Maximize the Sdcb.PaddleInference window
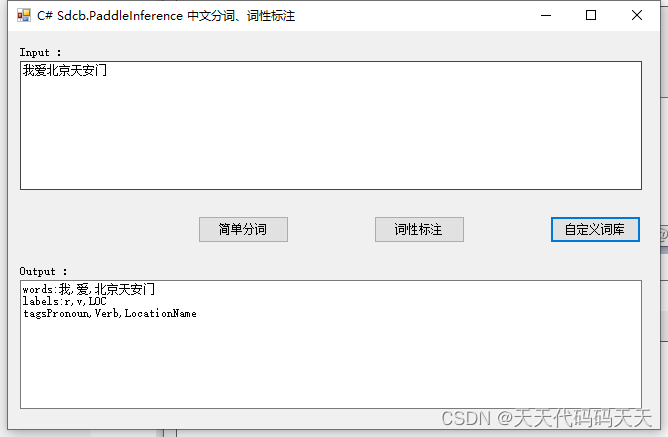Image resolution: width=668 pixels, height=437 pixels. (591, 16)
